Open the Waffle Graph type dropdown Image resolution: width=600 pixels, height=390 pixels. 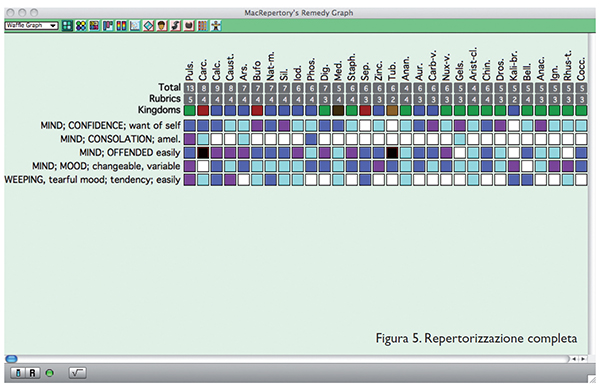point(31,26)
